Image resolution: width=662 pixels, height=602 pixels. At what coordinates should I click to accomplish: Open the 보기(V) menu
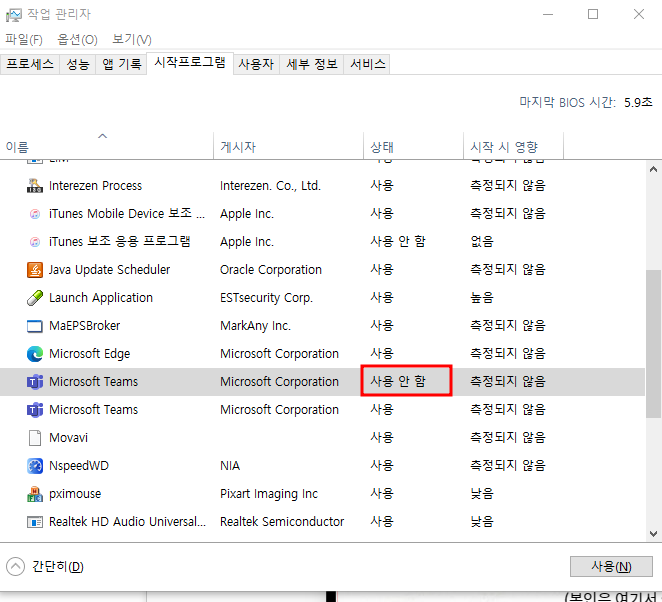[x=132, y=39]
